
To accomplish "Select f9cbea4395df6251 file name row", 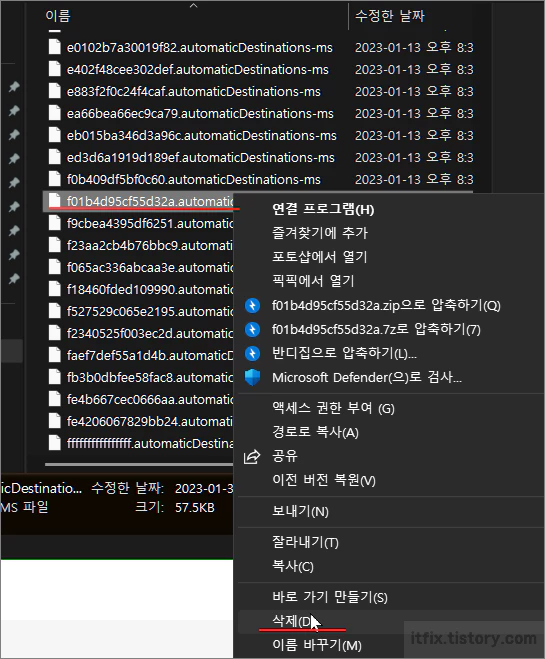I will (150, 223).
